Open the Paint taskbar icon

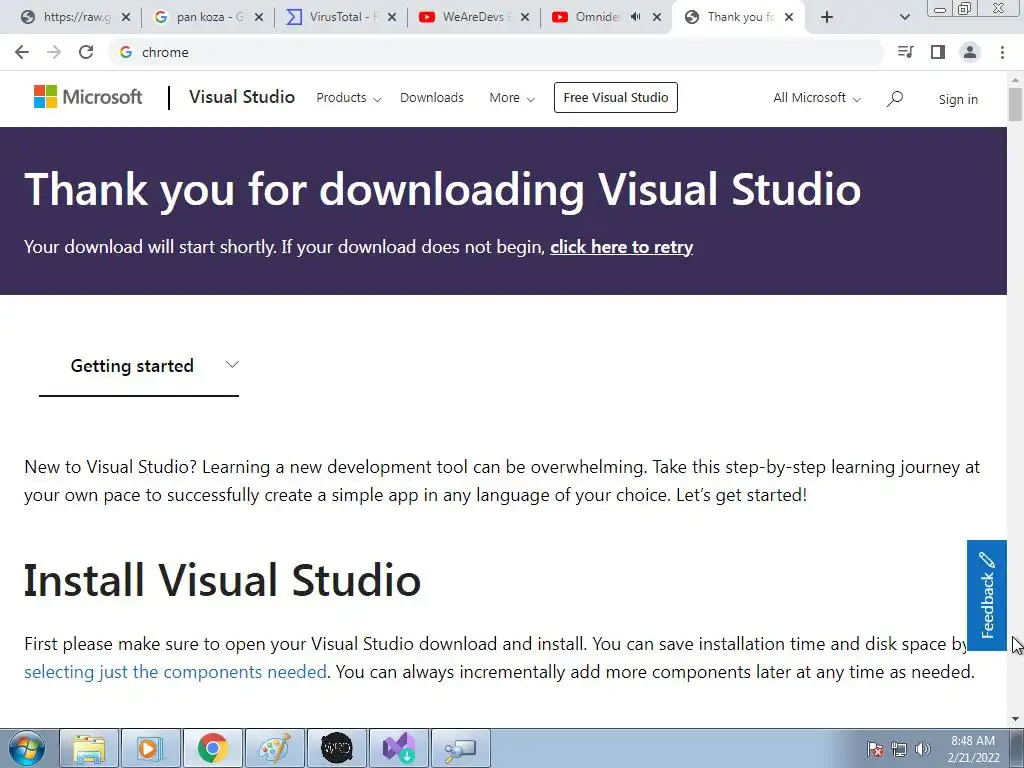(275, 748)
